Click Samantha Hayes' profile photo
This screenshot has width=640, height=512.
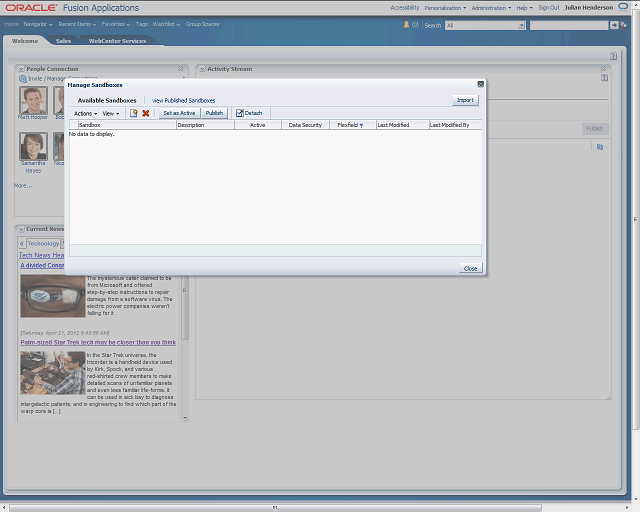coord(33,146)
